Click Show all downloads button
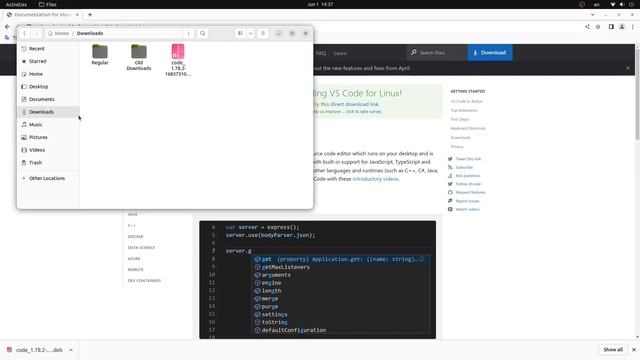640x360 pixels. coord(613,350)
